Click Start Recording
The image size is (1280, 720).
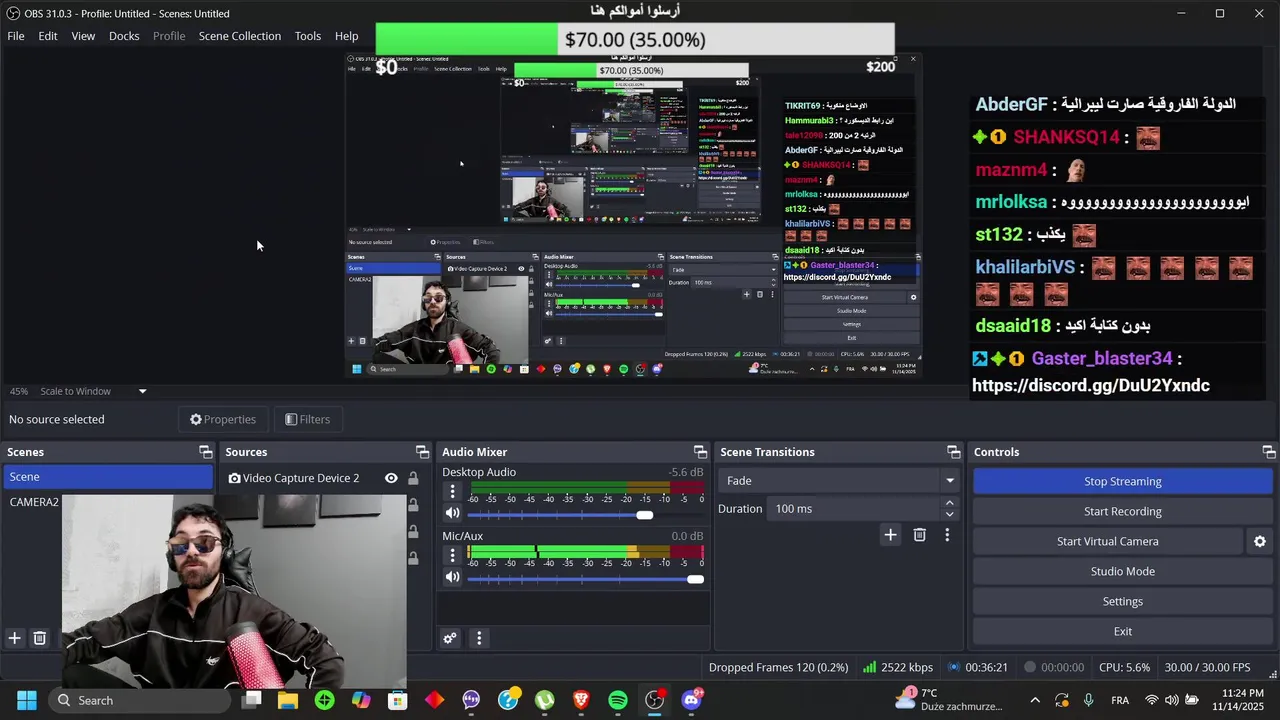pos(1122,511)
